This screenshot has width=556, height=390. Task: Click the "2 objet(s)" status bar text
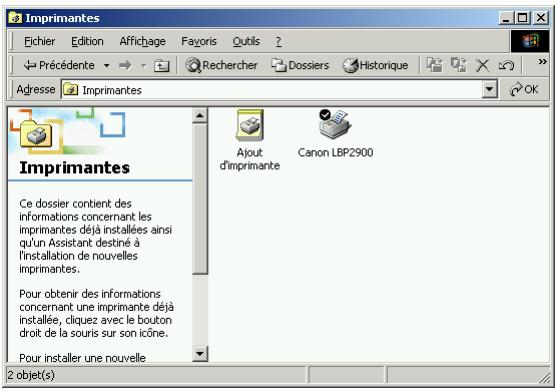pyautogui.click(x=31, y=375)
